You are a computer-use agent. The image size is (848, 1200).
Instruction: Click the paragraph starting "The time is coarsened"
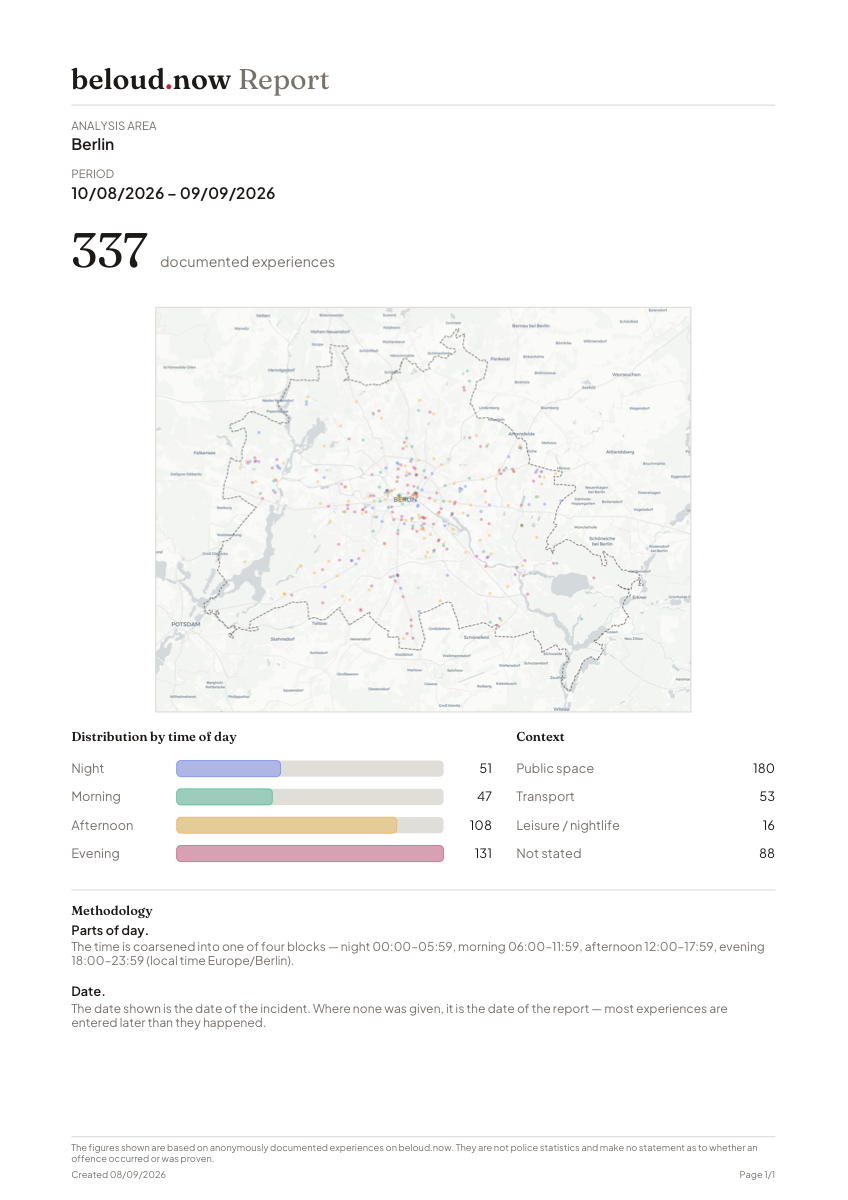(x=418, y=953)
